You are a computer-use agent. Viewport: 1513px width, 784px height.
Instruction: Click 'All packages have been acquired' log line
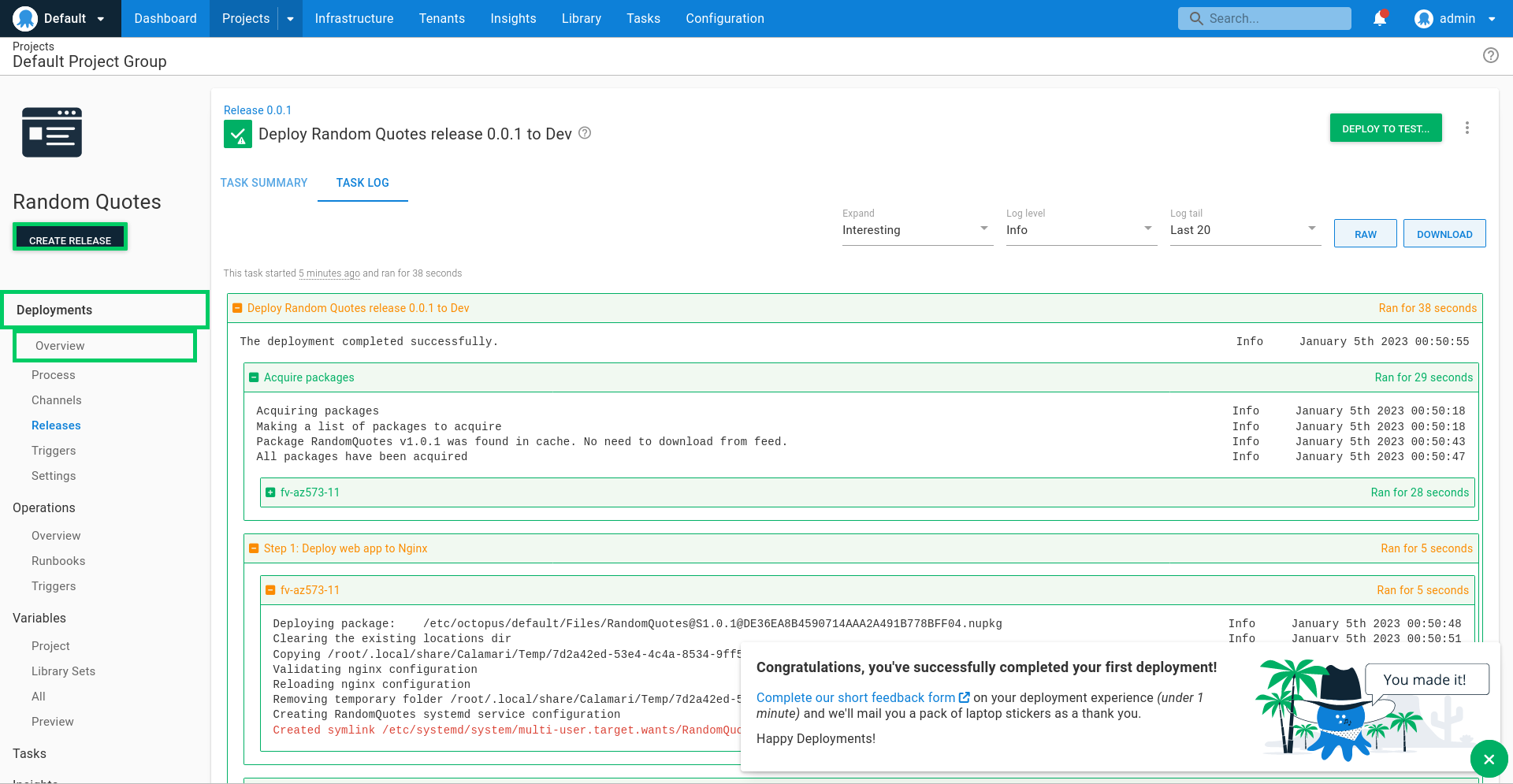click(x=362, y=457)
